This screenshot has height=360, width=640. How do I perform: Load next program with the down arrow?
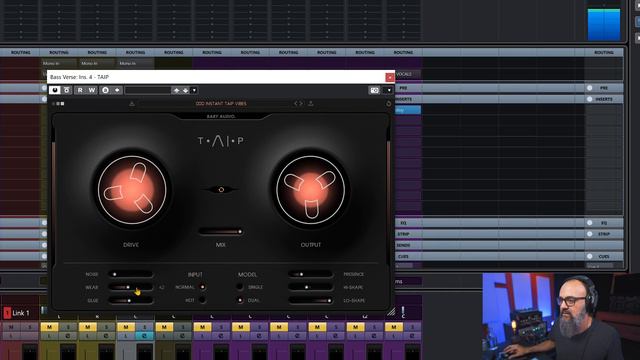coord(185,90)
